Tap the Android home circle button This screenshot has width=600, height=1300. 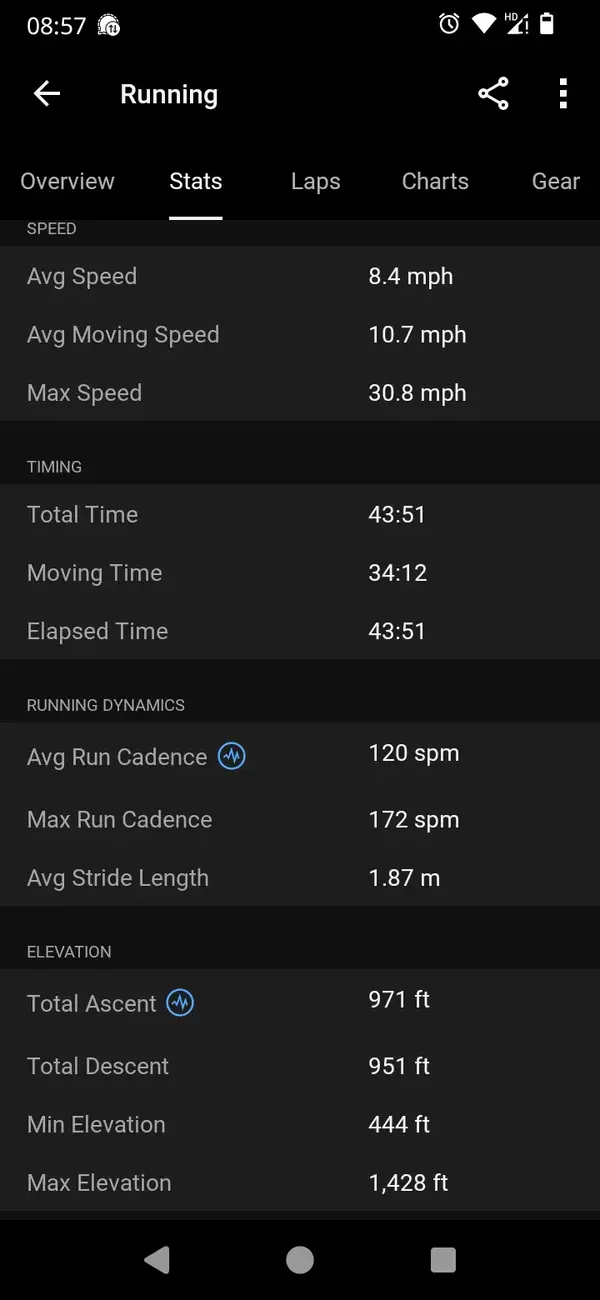pyautogui.click(x=300, y=1260)
